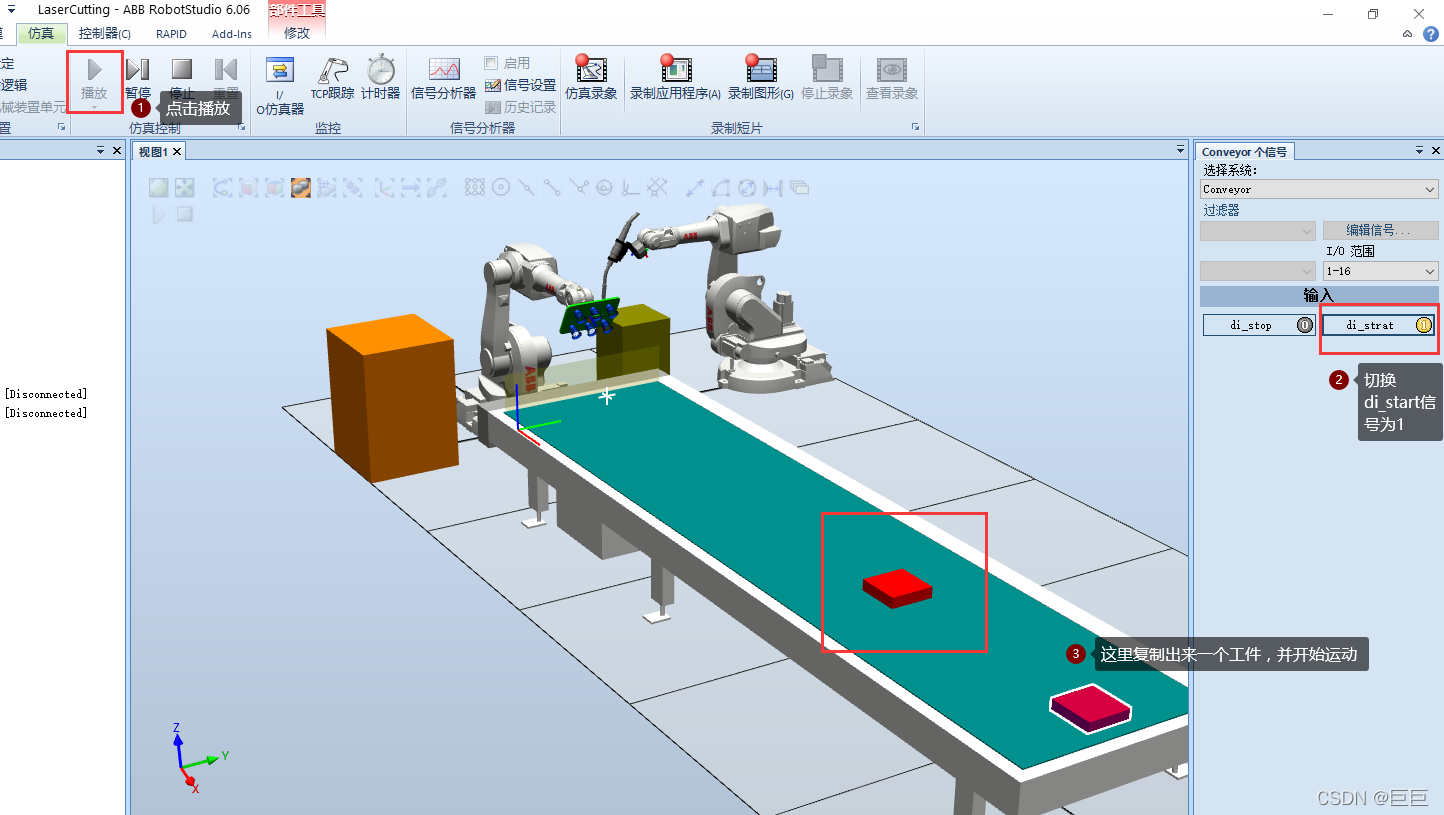Image resolution: width=1444 pixels, height=815 pixels.
Task: Switch to the 控制器(C) ribbon tab
Action: [x=105, y=33]
